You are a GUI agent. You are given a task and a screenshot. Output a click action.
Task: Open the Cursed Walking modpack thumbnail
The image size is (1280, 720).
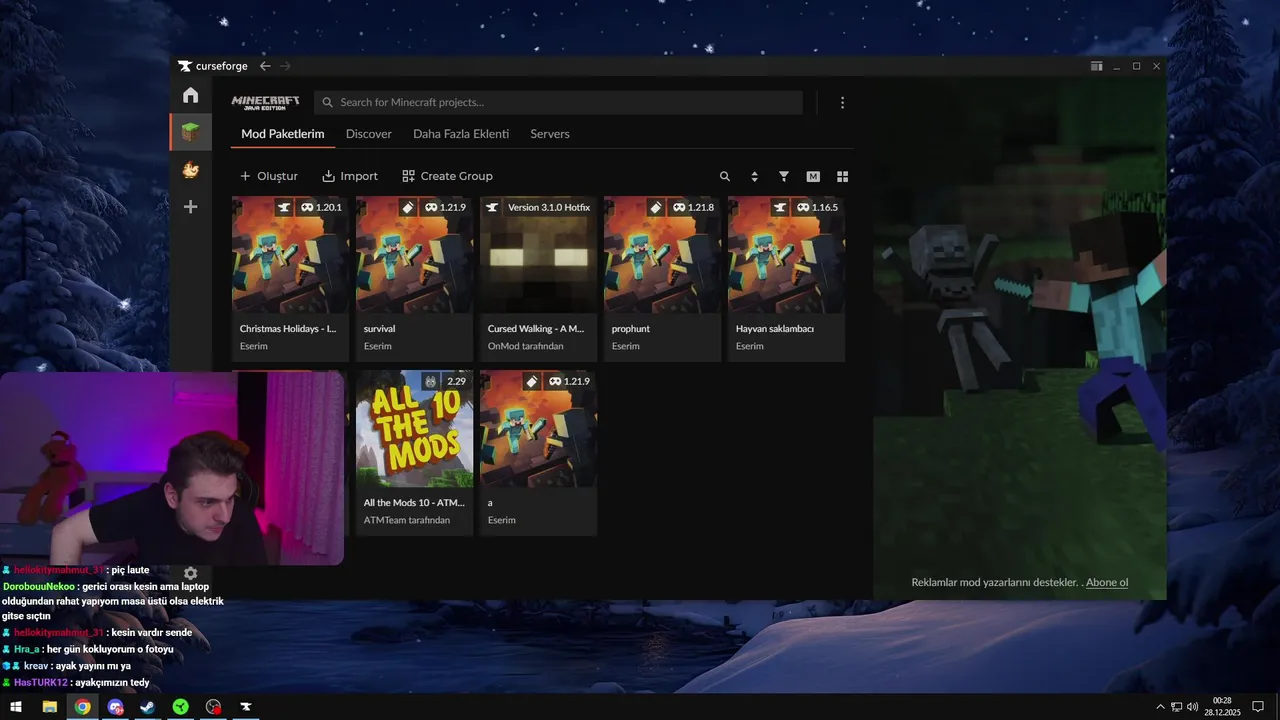(x=538, y=255)
